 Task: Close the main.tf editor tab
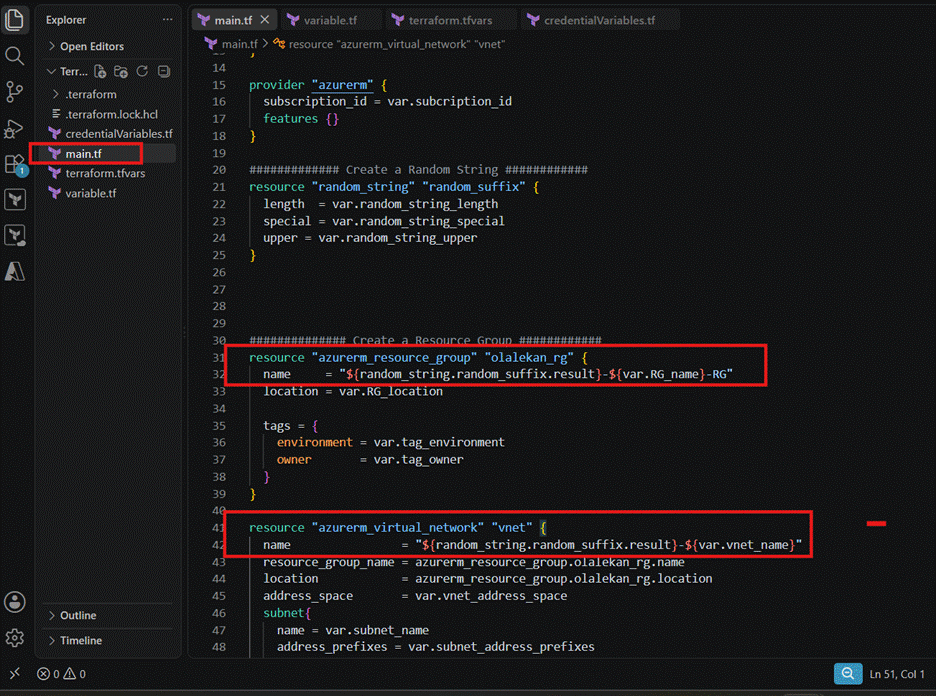pos(265,20)
